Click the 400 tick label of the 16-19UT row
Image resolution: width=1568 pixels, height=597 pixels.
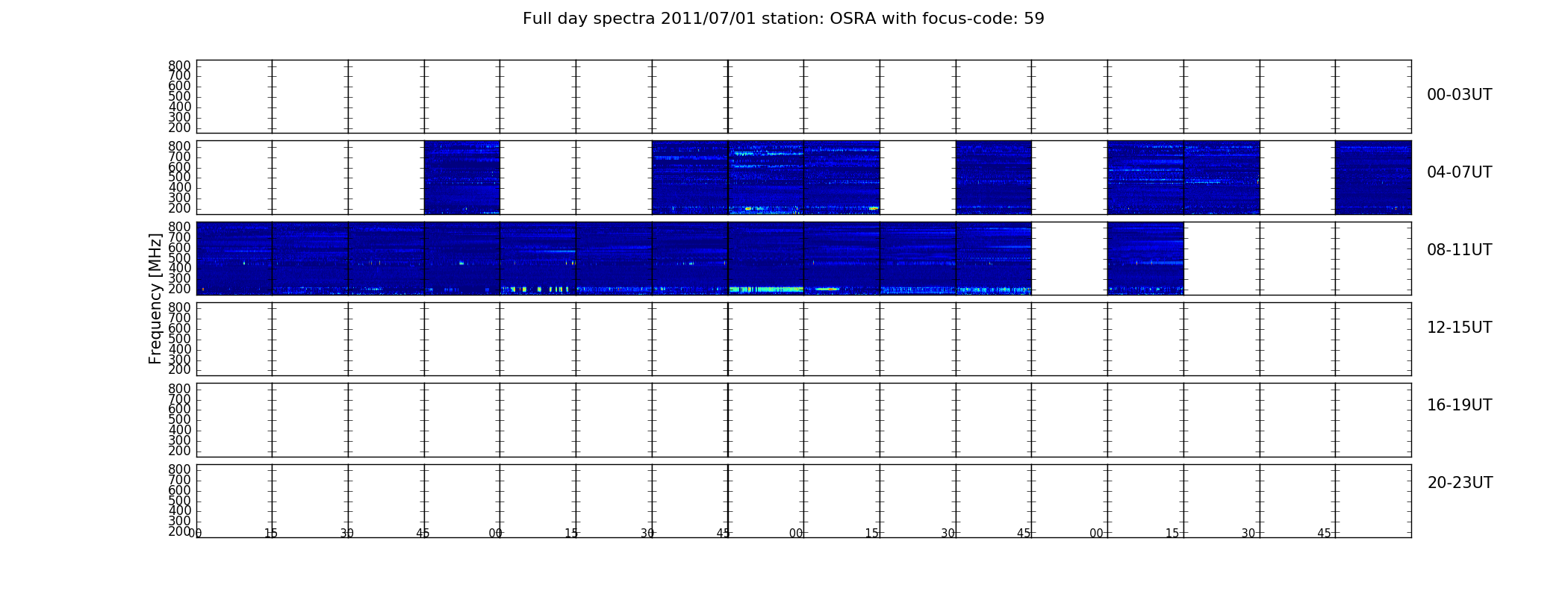[179, 430]
